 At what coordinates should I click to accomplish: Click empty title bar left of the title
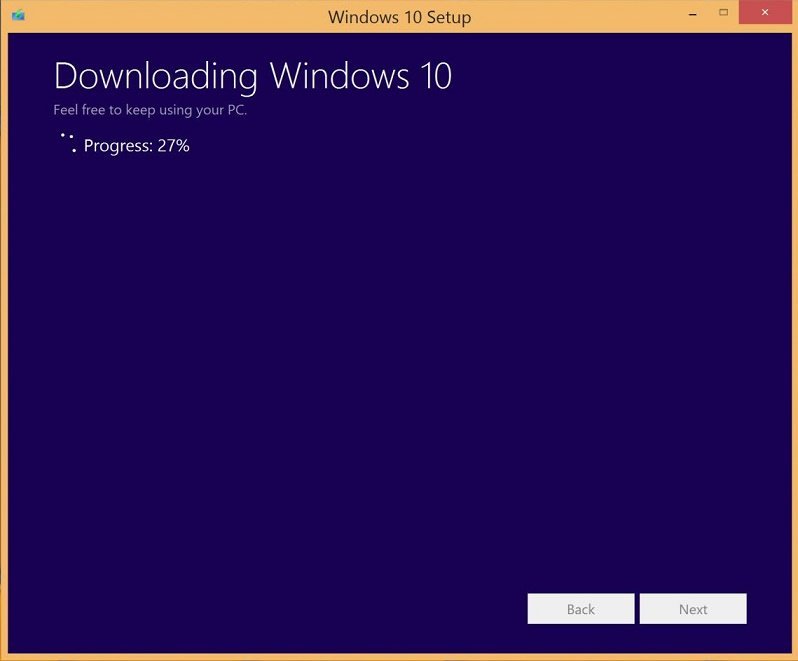click(170, 17)
